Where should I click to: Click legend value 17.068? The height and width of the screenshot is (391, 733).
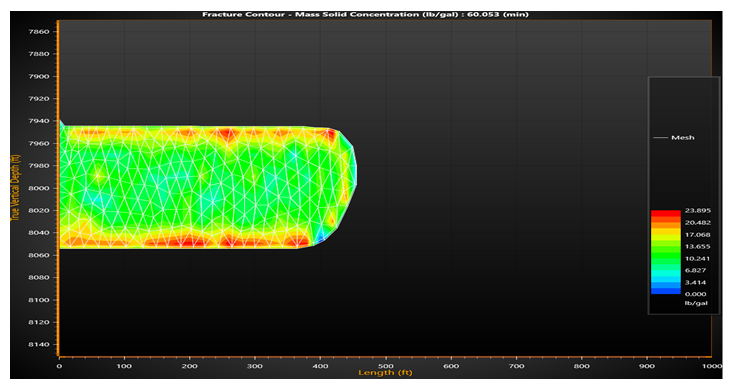698,235
